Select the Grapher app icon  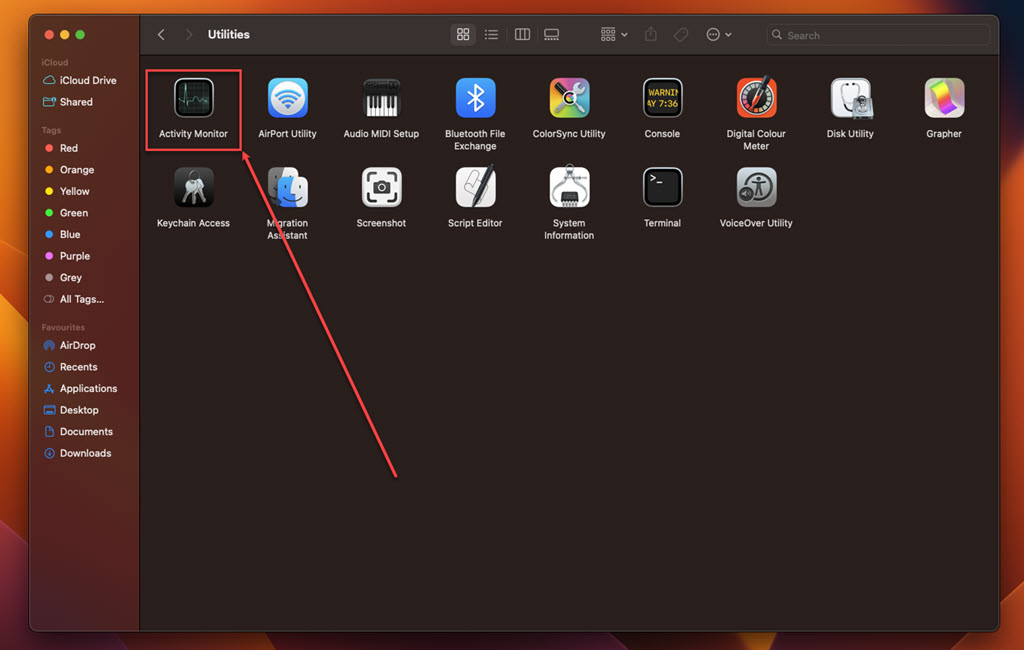pyautogui.click(x=944, y=98)
